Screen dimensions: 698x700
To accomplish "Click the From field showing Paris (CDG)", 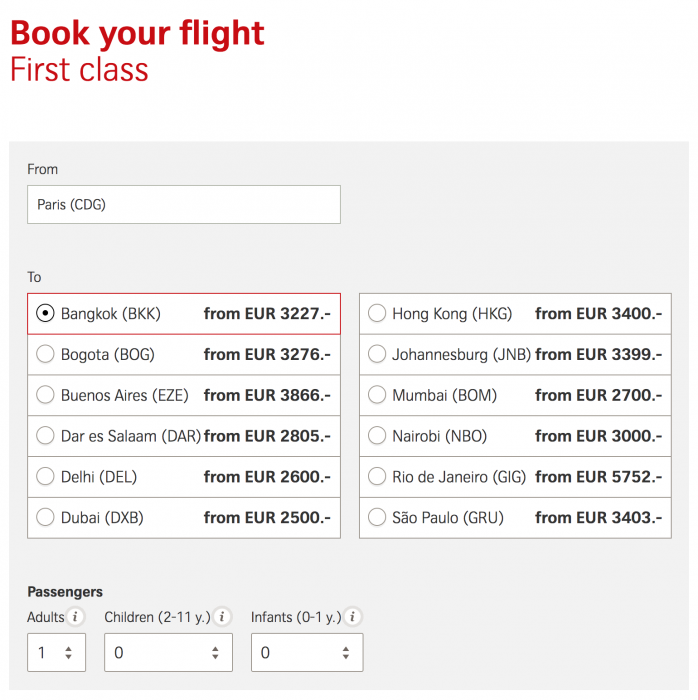I will [184, 205].
